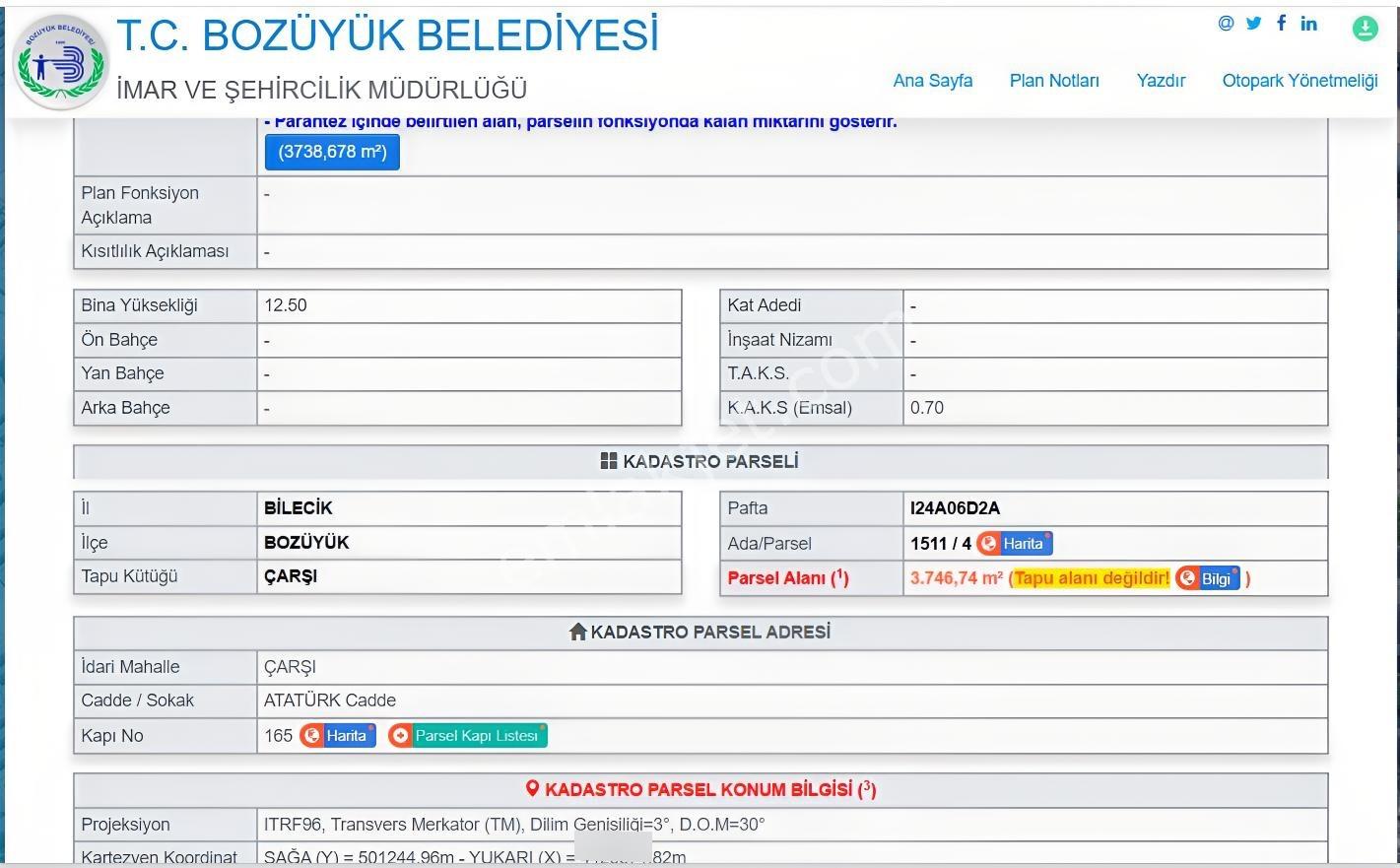Click the KADASTRO PARSEL KONUM BİLGİSİ heading
The width and height of the screenshot is (1400, 868).
point(710,789)
